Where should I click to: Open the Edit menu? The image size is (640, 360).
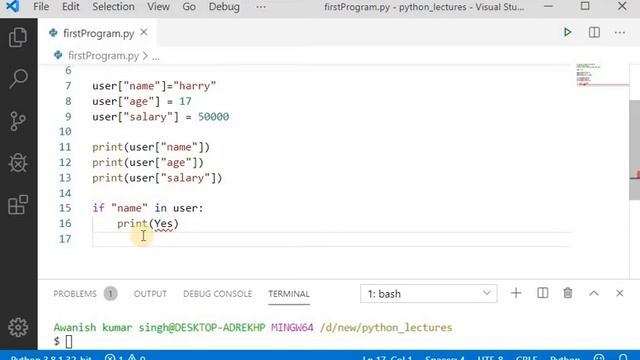[71, 7]
